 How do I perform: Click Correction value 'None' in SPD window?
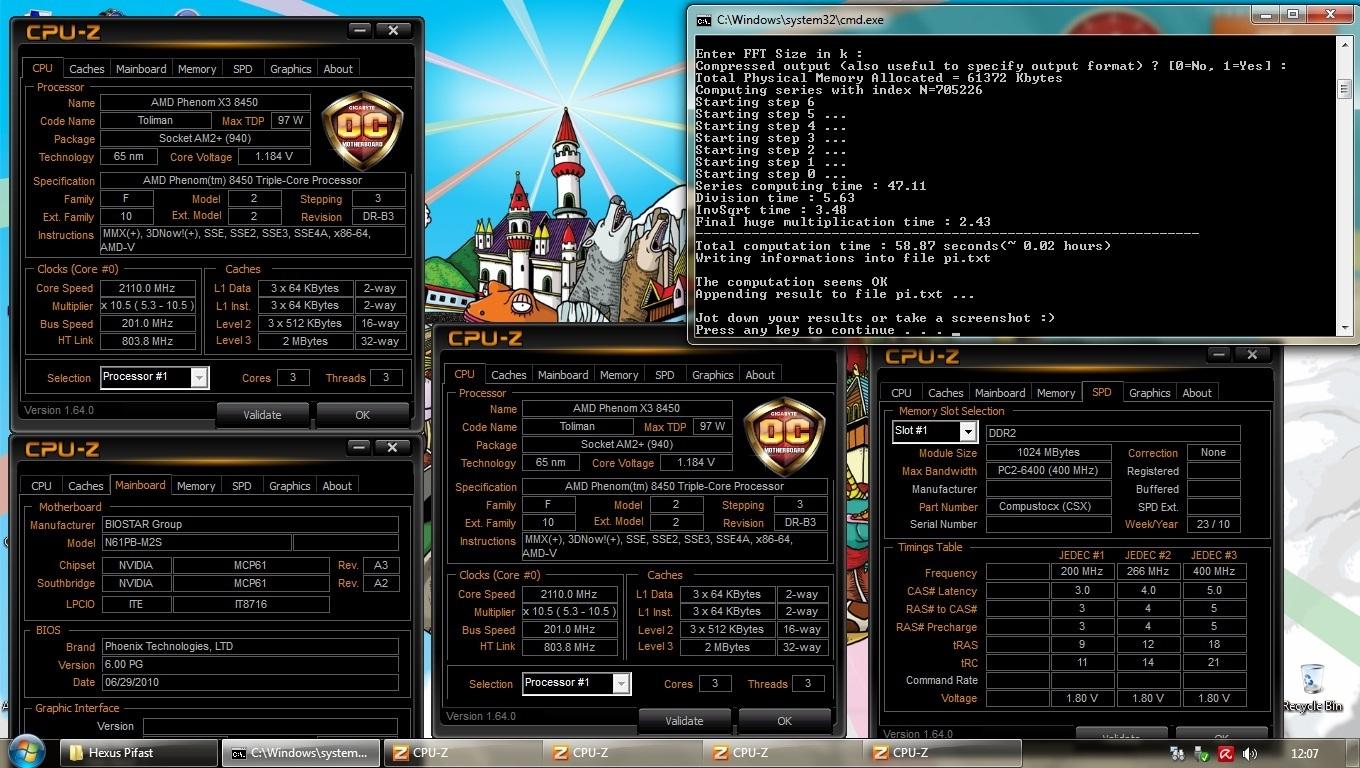[1214, 453]
